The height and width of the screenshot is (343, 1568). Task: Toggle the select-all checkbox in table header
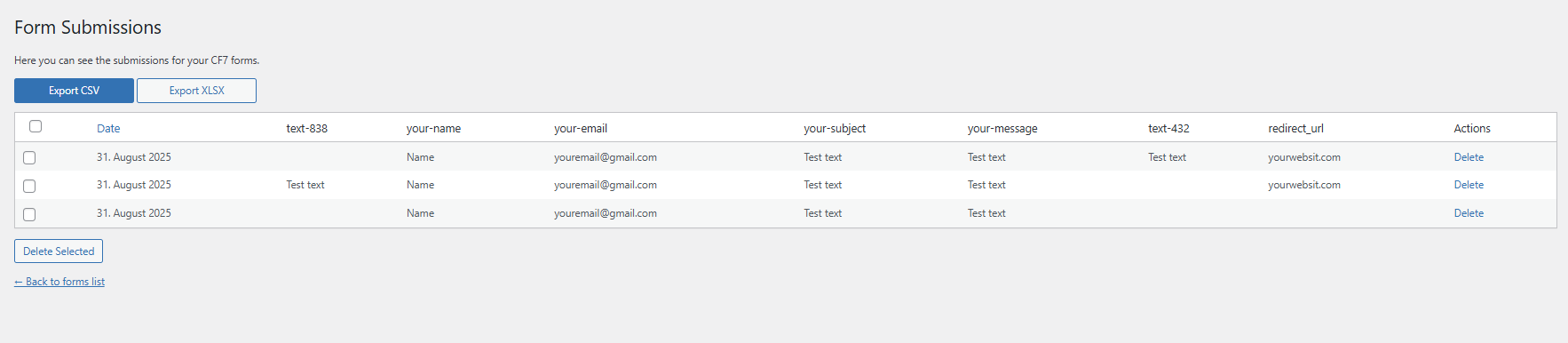(36, 126)
